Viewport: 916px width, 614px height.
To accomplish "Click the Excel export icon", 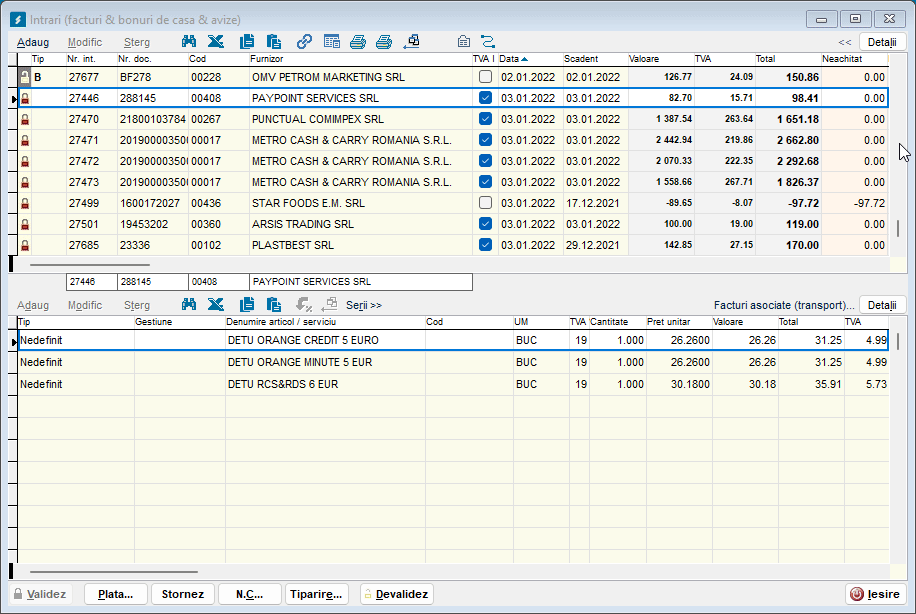I will click(x=217, y=41).
